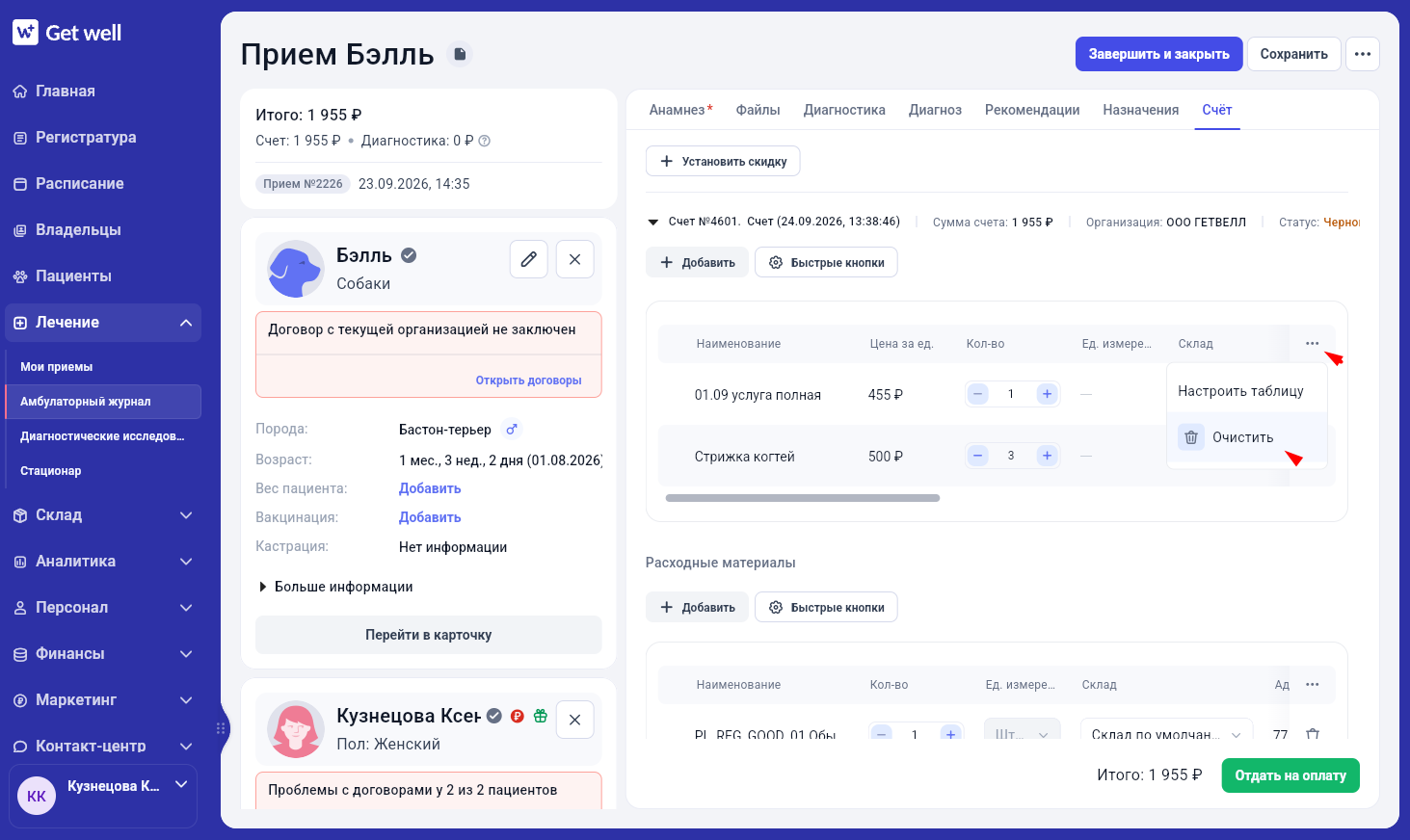Go to Амбулаторный журнал in sidebar
Viewport: 1410px width, 840px height.
[x=103, y=402]
